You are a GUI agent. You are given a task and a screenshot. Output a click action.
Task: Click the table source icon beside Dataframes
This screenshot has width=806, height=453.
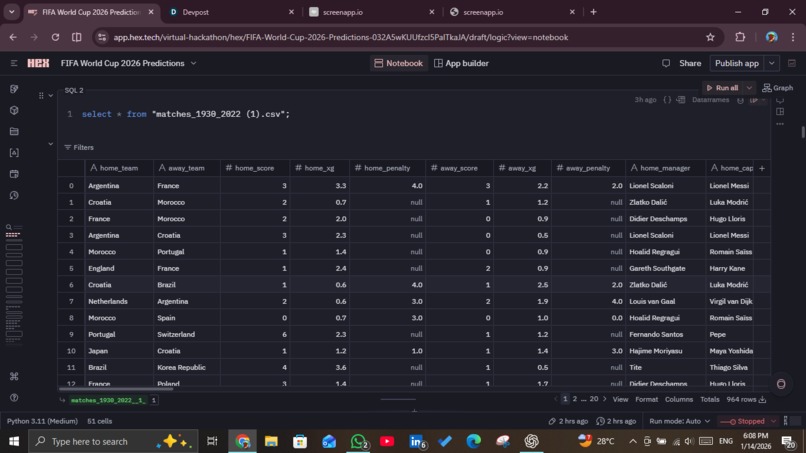point(681,100)
